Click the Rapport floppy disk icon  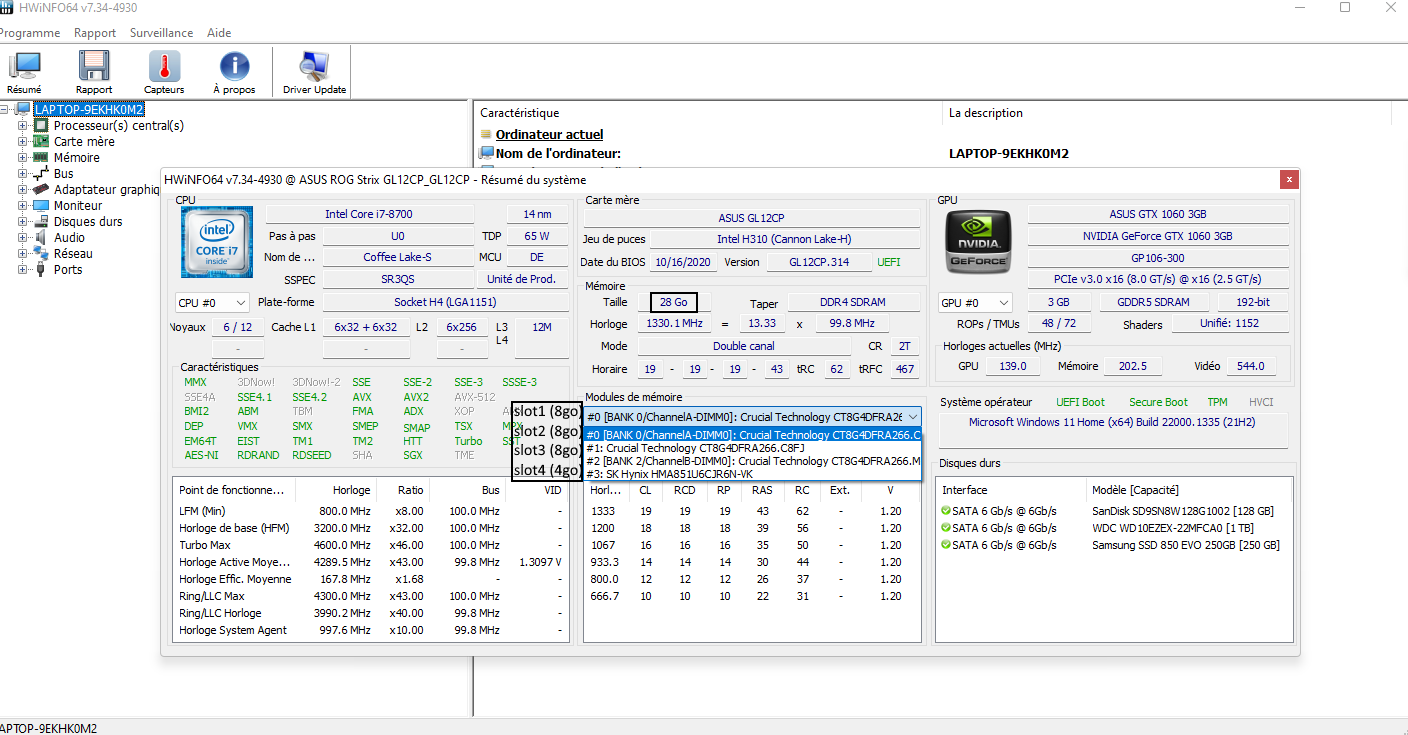point(94,67)
